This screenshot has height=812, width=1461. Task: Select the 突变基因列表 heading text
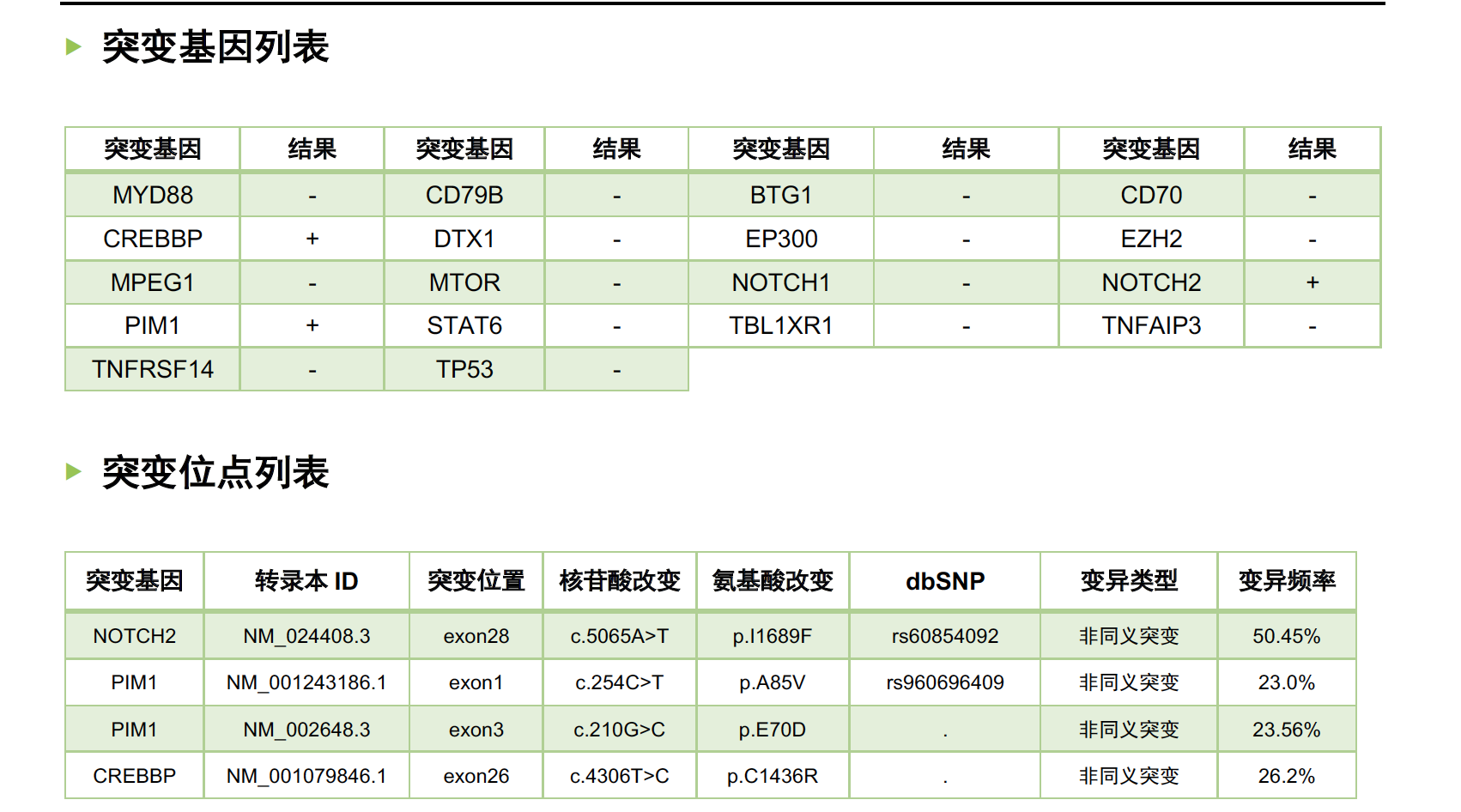pyautogui.click(x=215, y=46)
